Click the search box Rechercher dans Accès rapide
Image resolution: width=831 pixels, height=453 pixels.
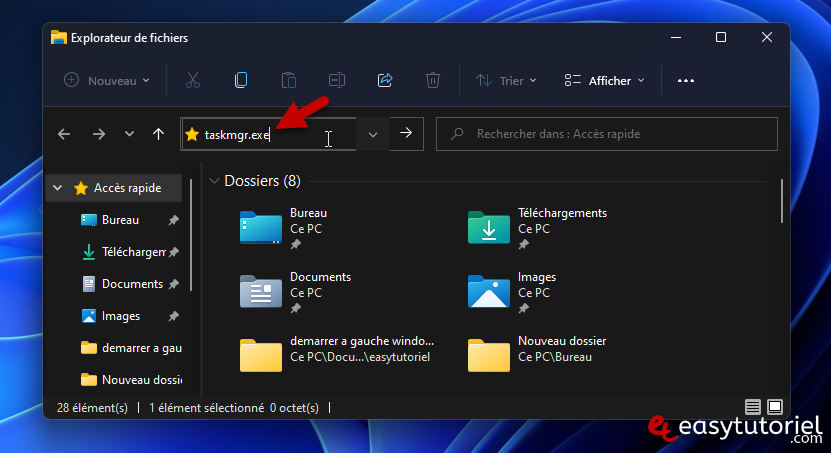click(x=606, y=134)
